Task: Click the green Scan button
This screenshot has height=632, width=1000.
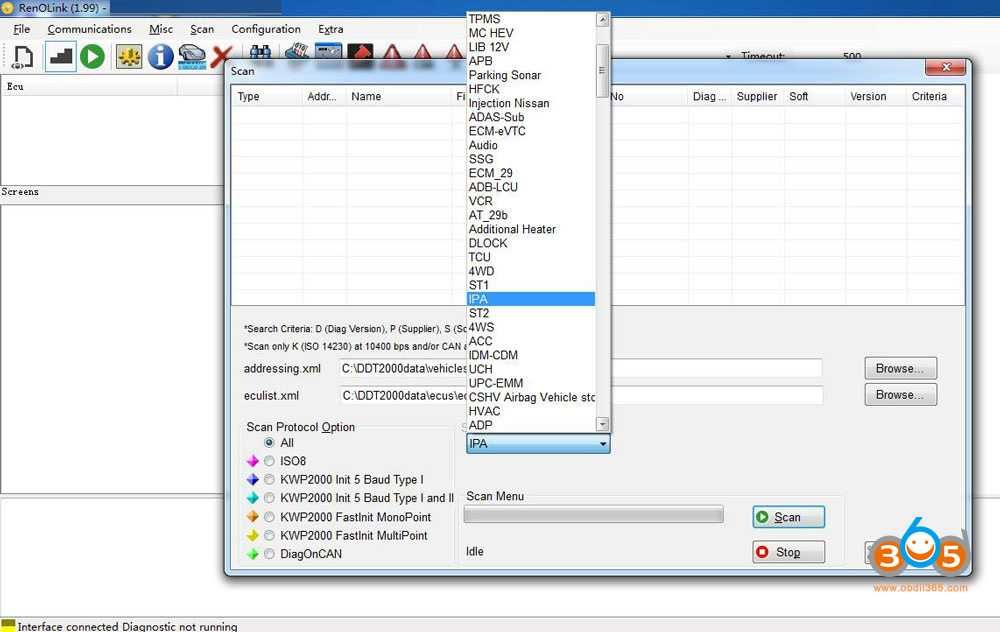Action: point(788,517)
